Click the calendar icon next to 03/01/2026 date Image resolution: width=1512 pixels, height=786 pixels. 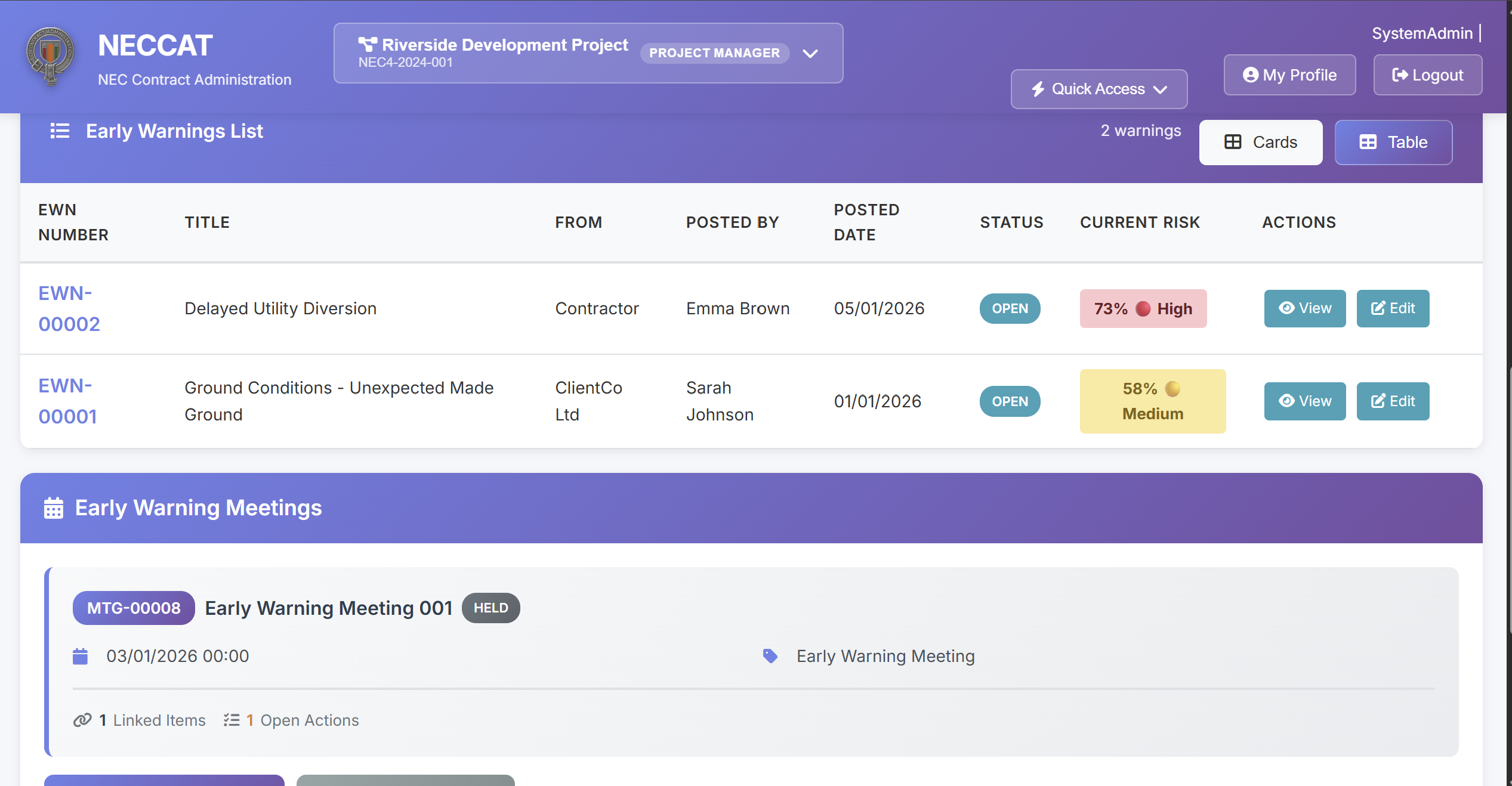pyautogui.click(x=80, y=656)
